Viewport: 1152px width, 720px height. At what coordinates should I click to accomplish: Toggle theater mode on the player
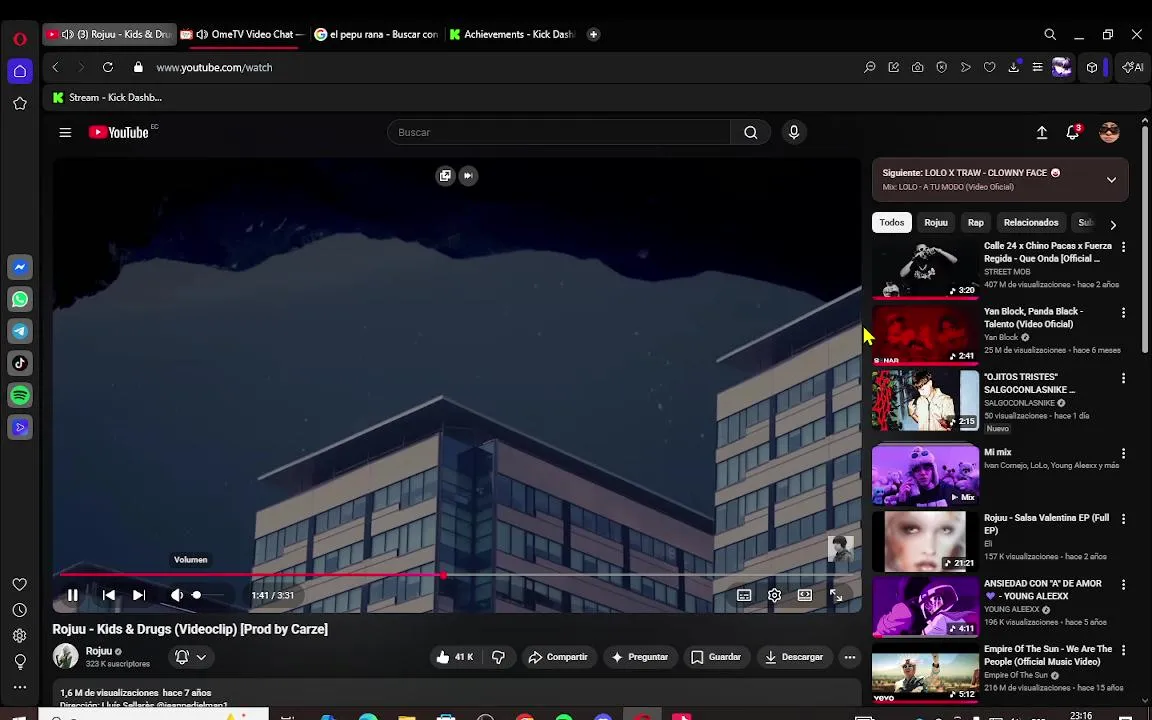(x=805, y=595)
